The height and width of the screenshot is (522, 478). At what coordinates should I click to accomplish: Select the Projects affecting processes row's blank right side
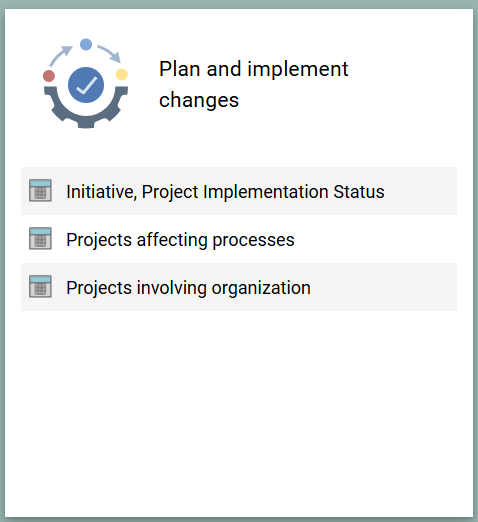376,239
